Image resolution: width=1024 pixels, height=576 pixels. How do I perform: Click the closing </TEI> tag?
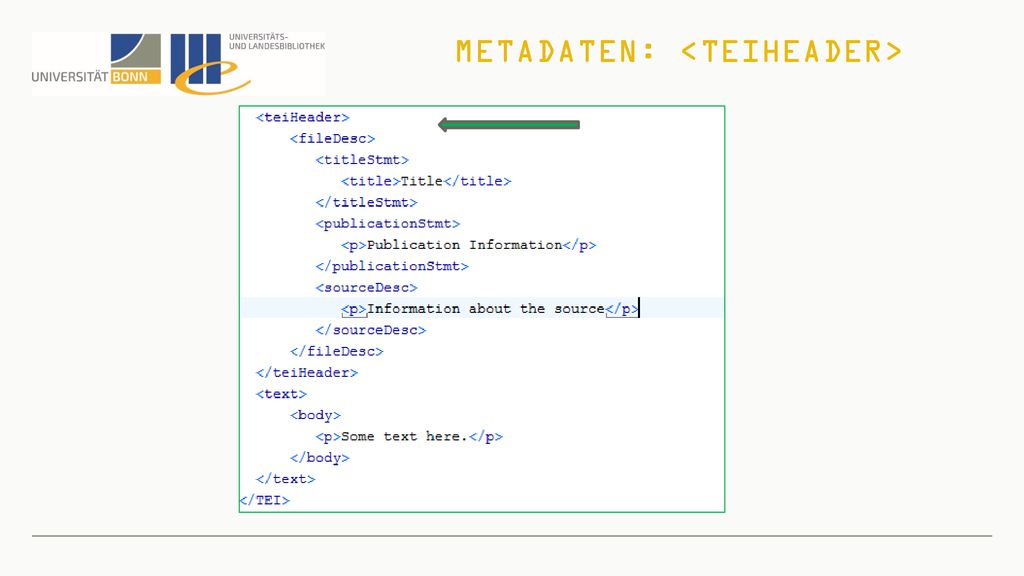pyautogui.click(x=264, y=500)
